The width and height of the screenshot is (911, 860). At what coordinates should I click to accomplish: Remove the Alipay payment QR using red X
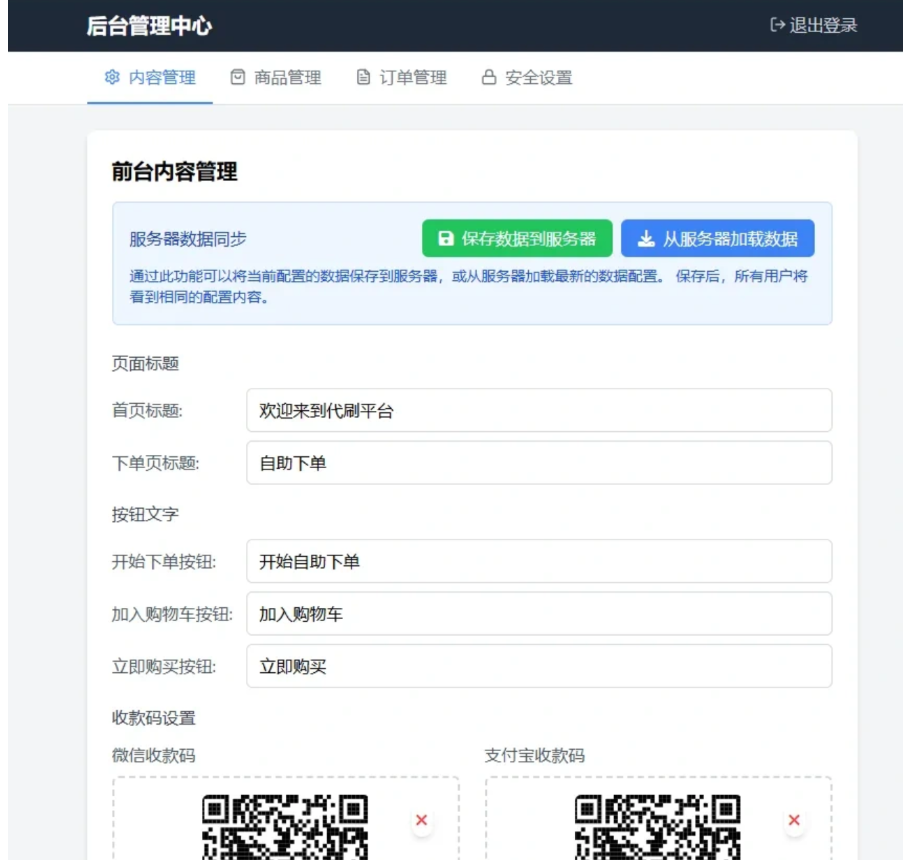pyautogui.click(x=794, y=819)
